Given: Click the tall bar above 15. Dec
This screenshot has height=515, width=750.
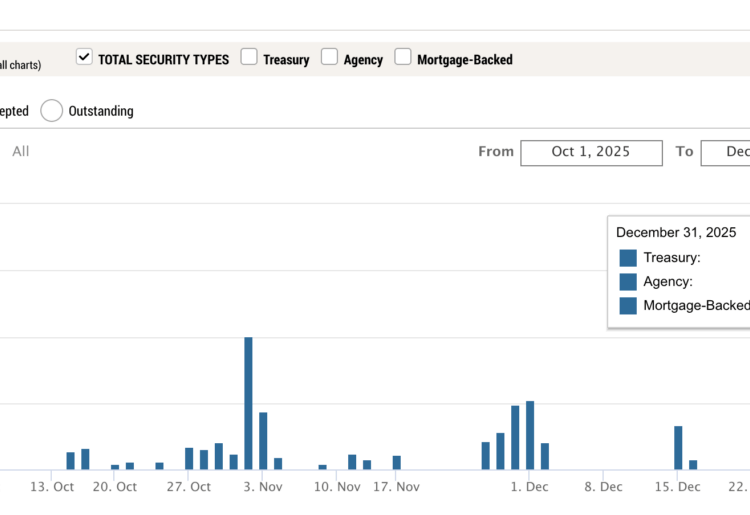Looking at the screenshot, I should tap(678, 447).
